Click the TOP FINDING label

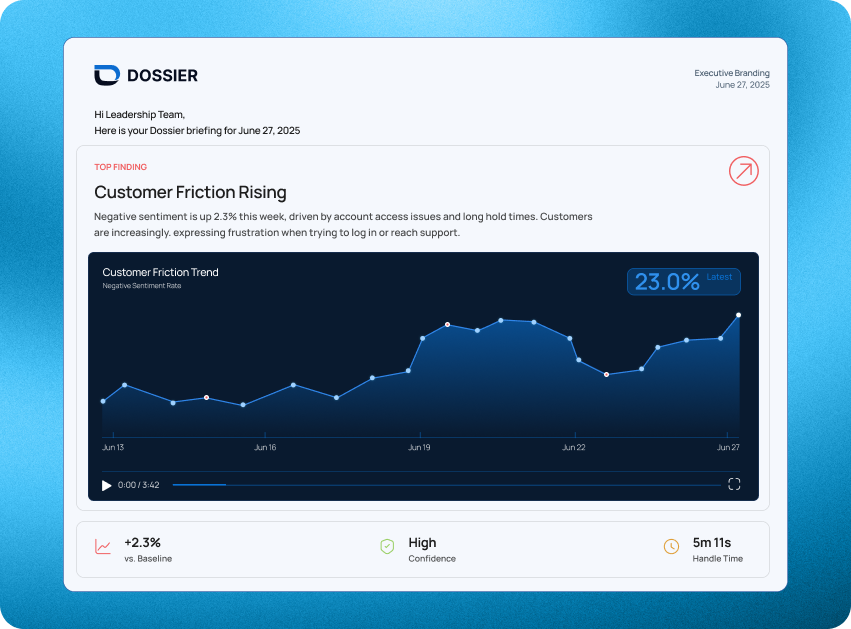pos(120,167)
